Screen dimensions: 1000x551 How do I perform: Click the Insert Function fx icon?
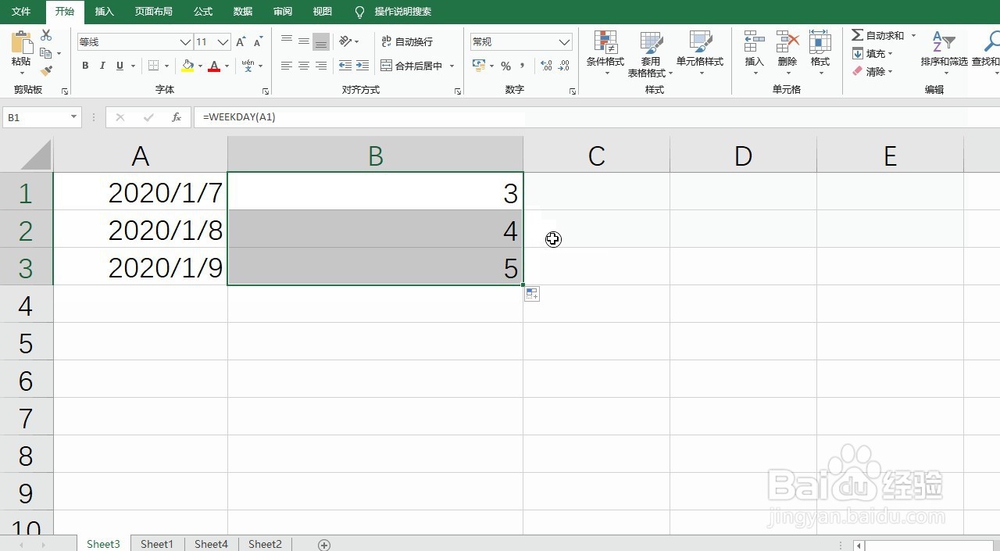pyautogui.click(x=177, y=117)
